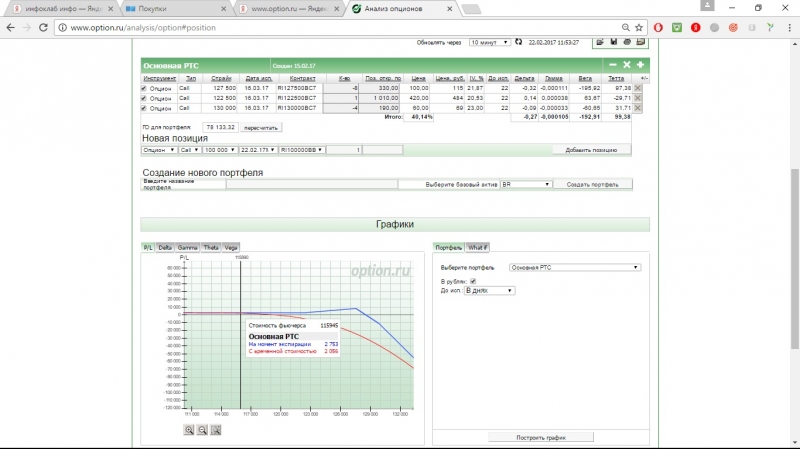Click the refresh quotes icon next to timestamp

tap(518, 42)
